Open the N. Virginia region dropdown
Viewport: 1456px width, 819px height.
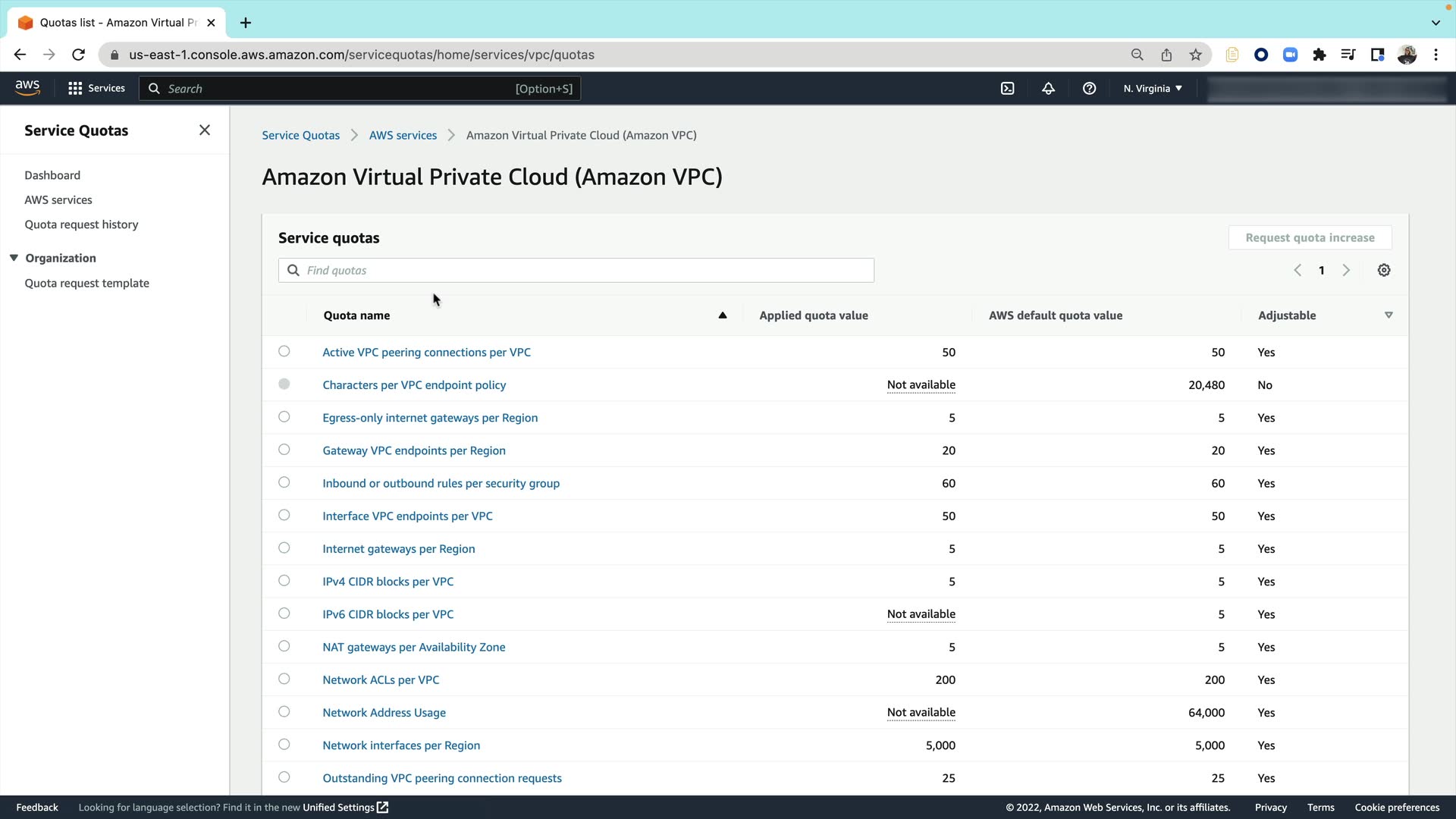tap(1153, 89)
